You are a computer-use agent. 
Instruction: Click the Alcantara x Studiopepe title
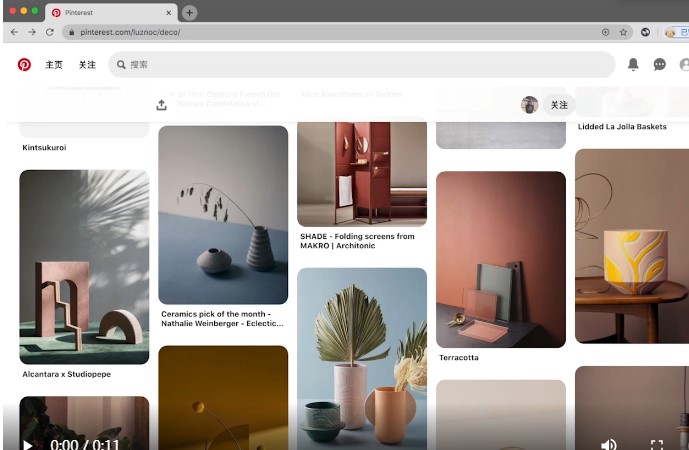(66, 374)
